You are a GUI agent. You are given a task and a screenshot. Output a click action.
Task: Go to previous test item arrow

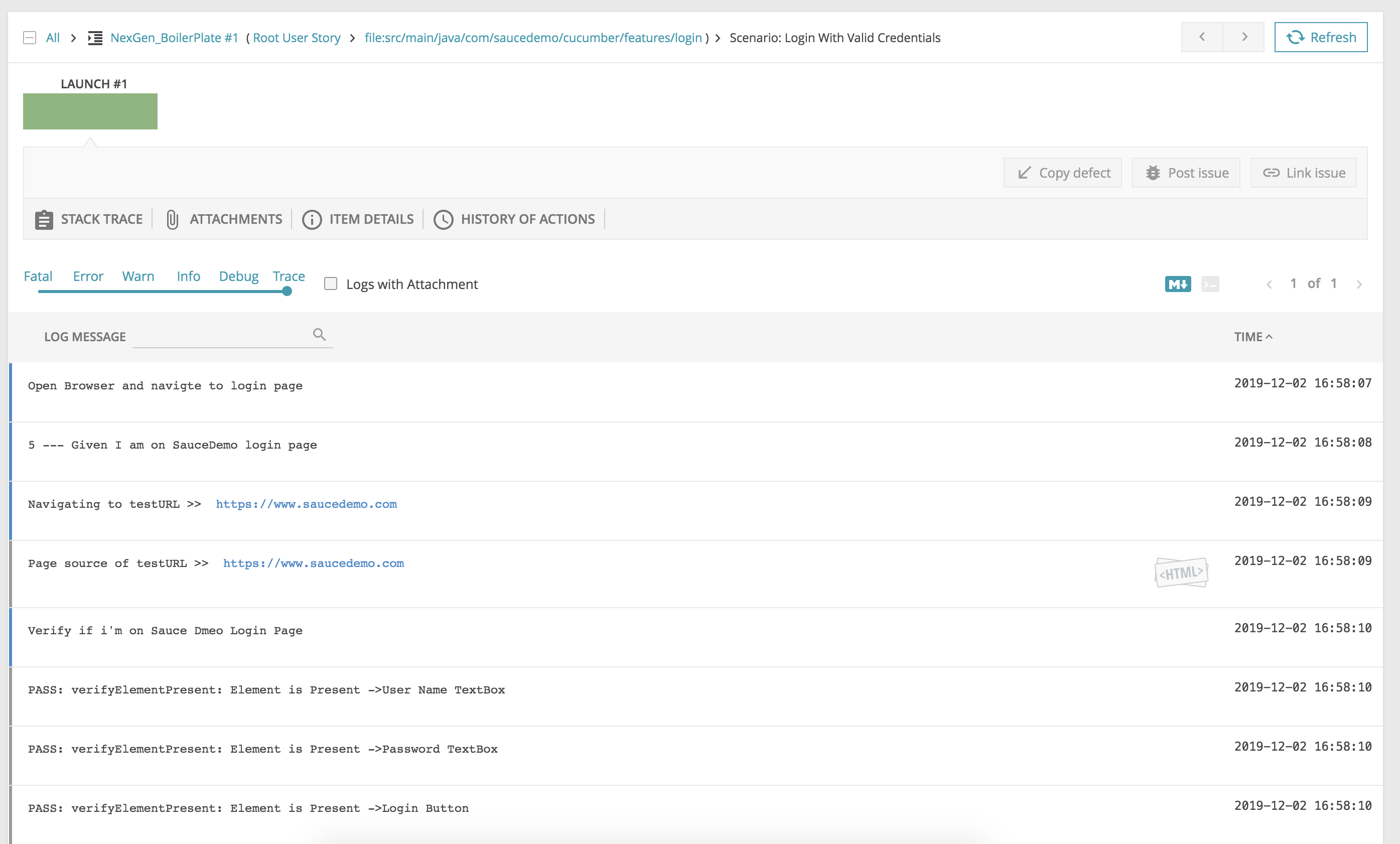[x=1202, y=38]
